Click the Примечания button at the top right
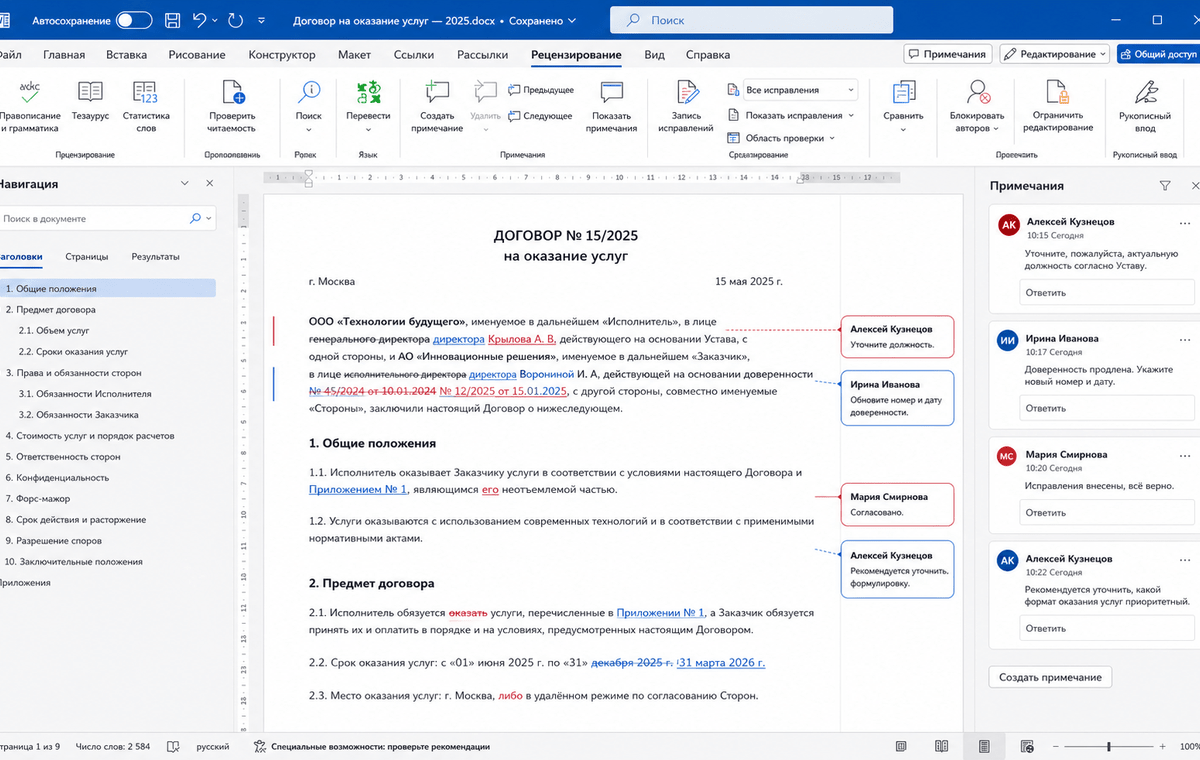The height and width of the screenshot is (760, 1200). (947, 54)
